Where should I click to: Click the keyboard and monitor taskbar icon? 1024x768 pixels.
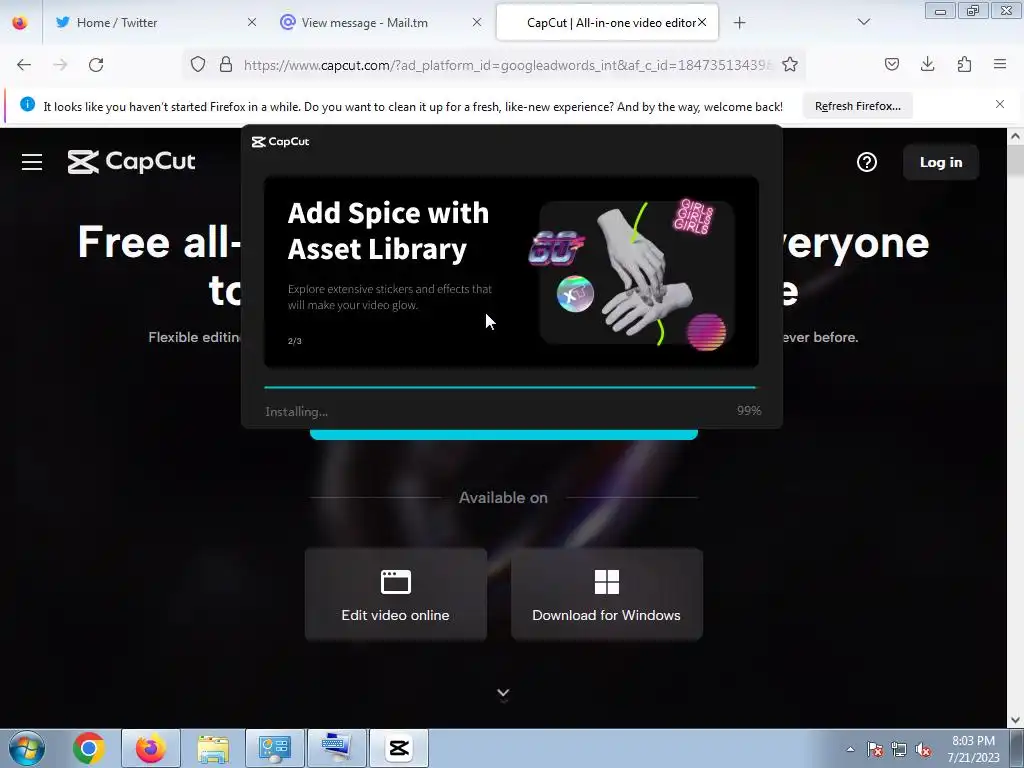click(x=337, y=748)
